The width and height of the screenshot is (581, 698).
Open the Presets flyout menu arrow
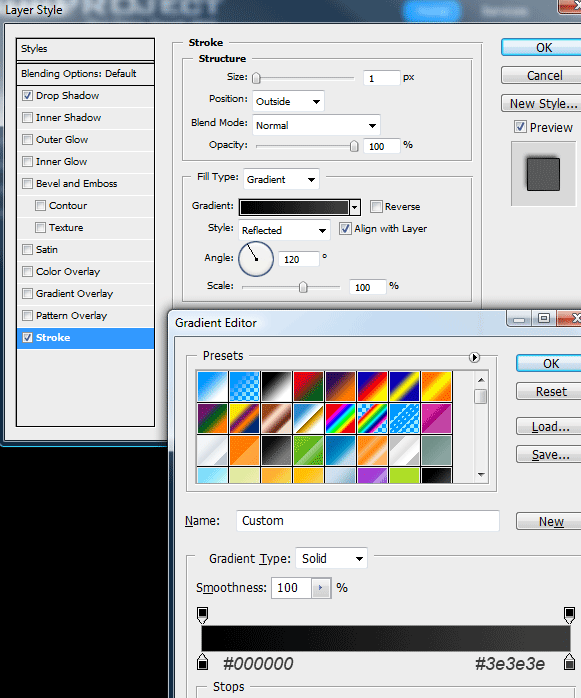point(474,357)
